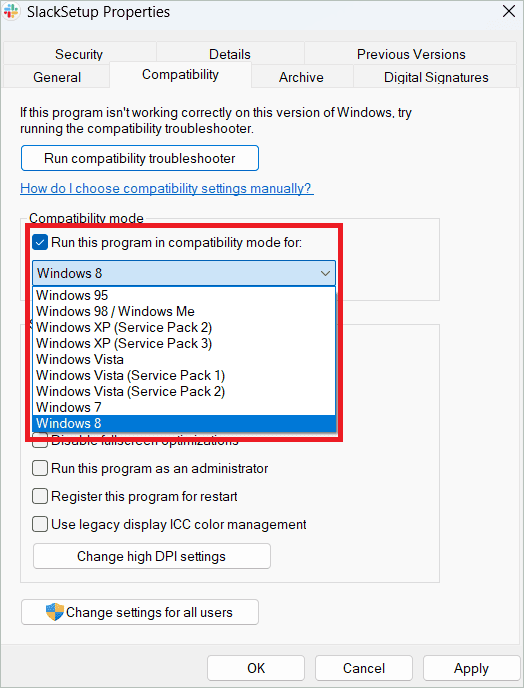
Task: Enable Use legacy display ICC color management
Action: click(x=40, y=524)
